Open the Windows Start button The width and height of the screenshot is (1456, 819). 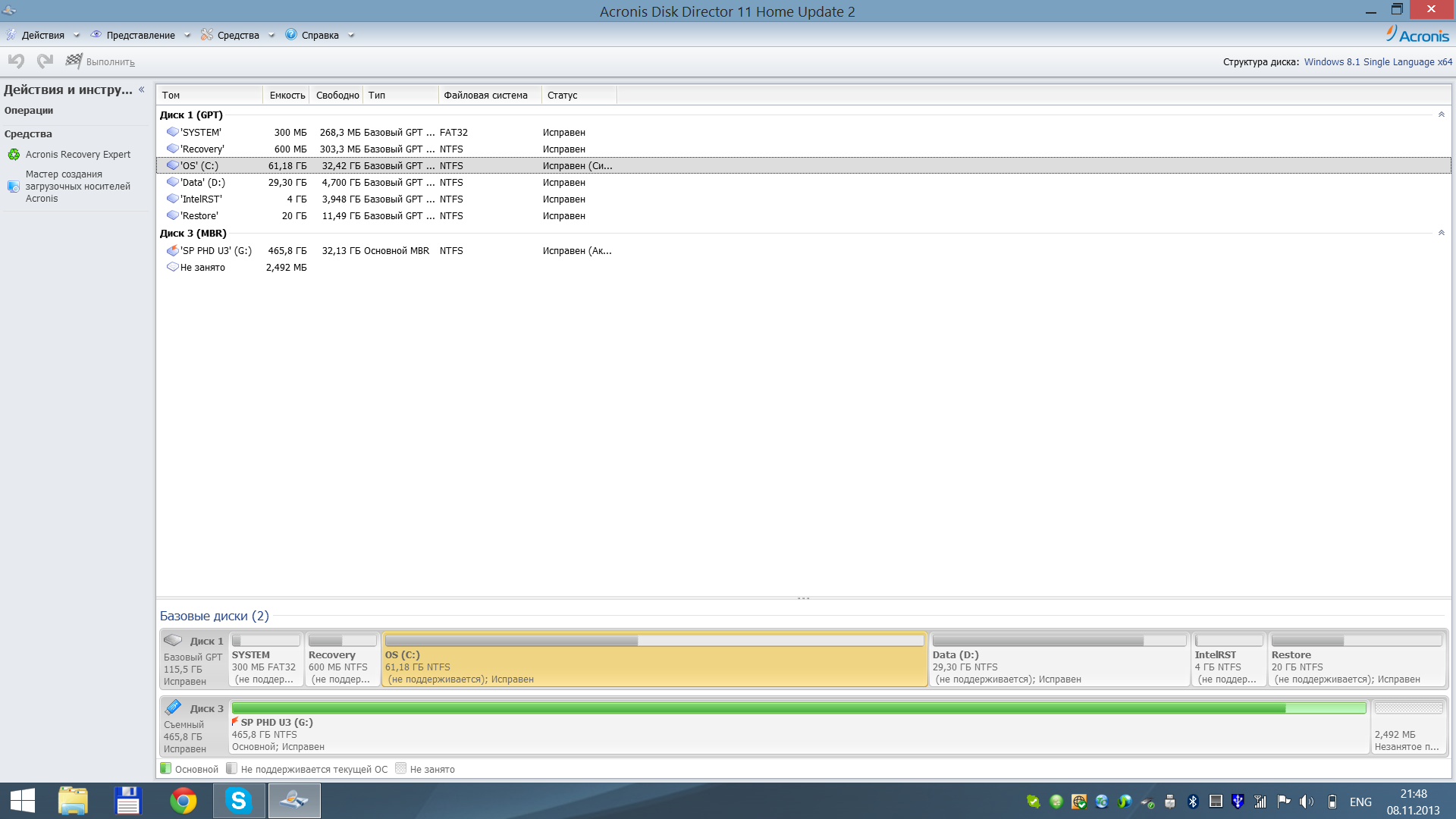pos(22,801)
